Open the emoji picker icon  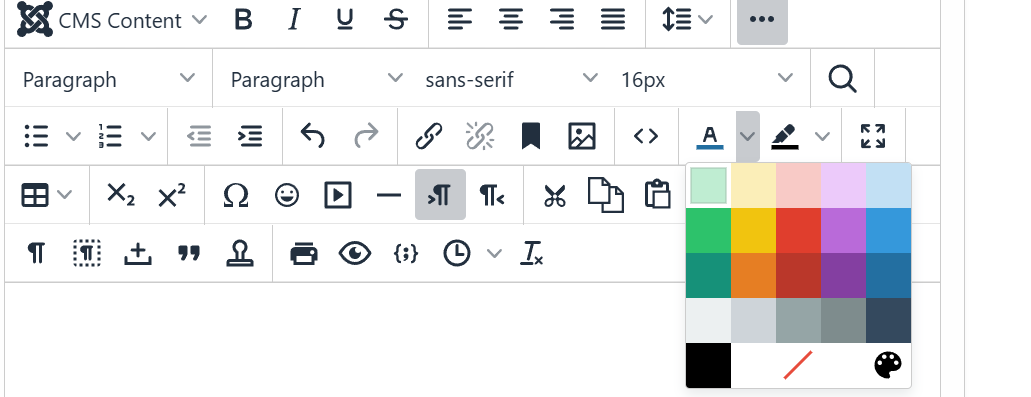click(x=287, y=195)
